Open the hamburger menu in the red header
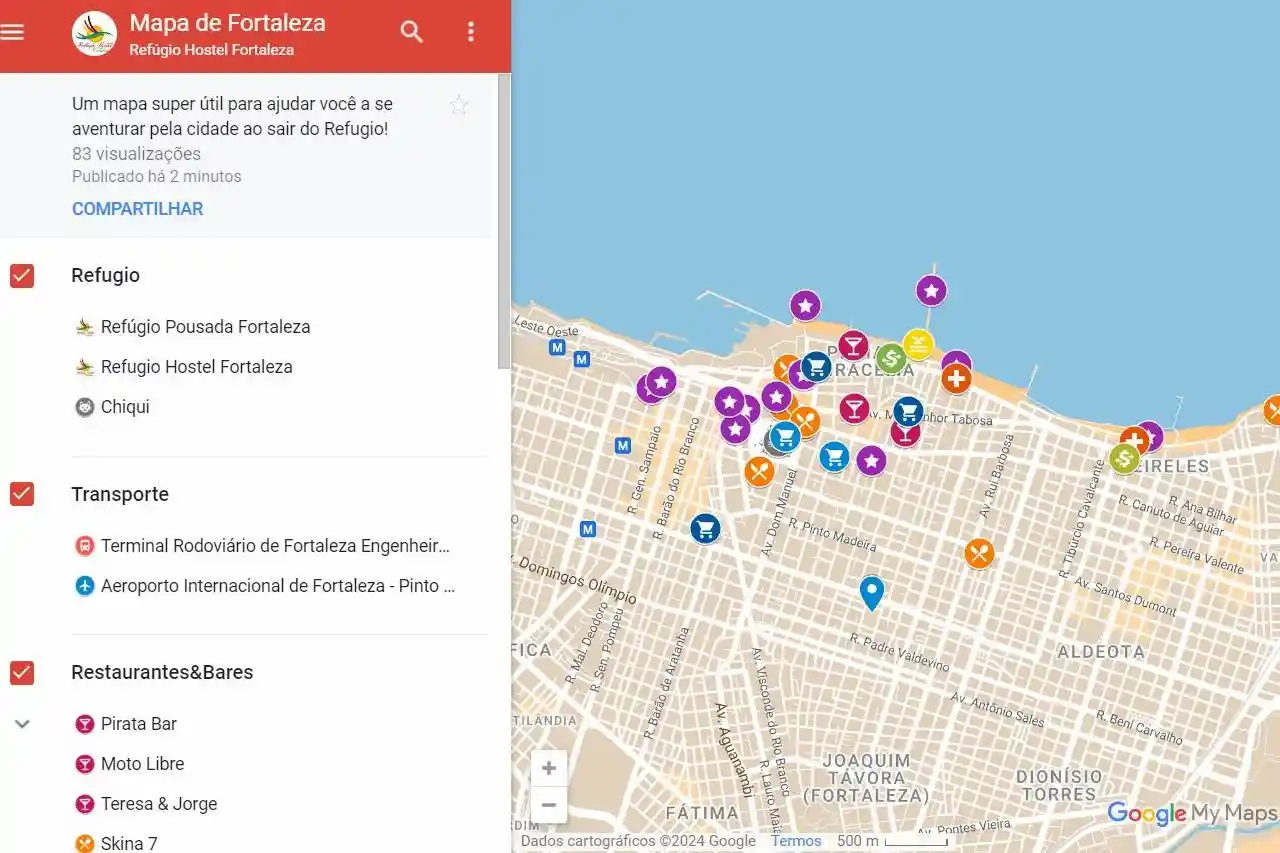Screen dimensions: 1280x853 tap(12, 32)
